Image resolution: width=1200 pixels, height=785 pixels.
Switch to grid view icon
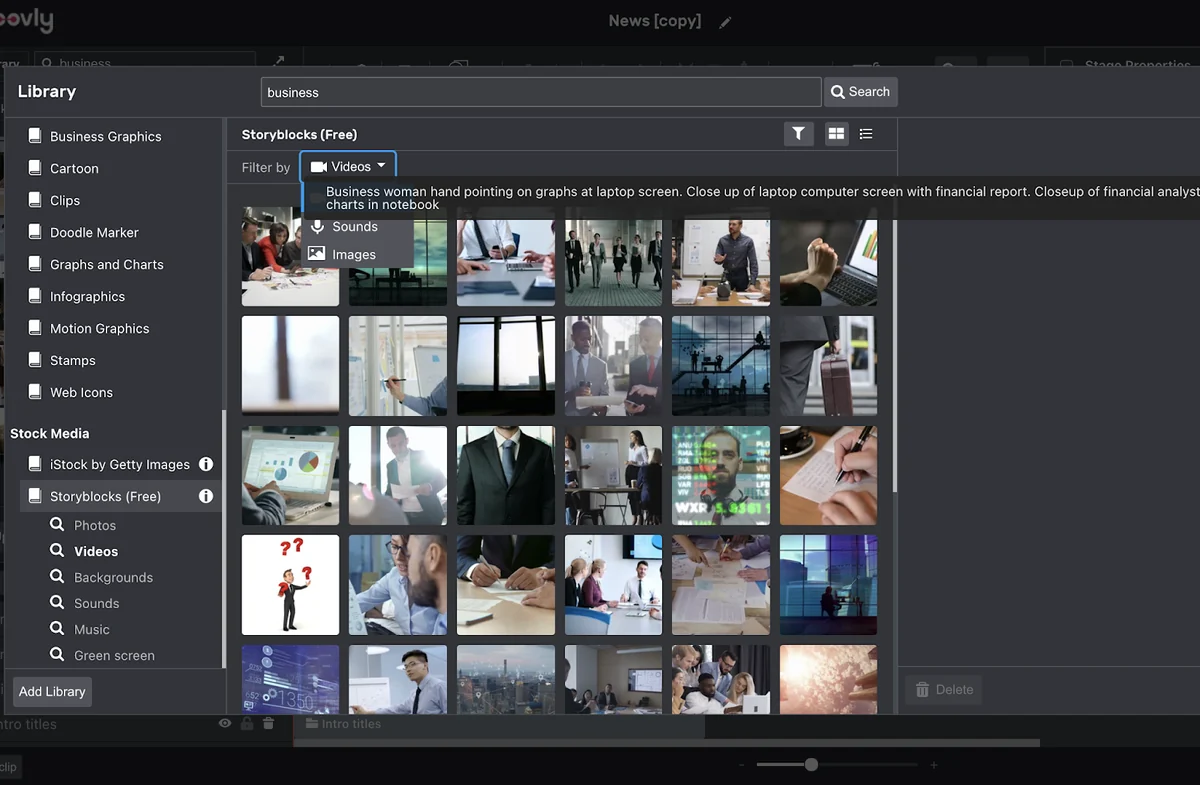tap(836, 133)
